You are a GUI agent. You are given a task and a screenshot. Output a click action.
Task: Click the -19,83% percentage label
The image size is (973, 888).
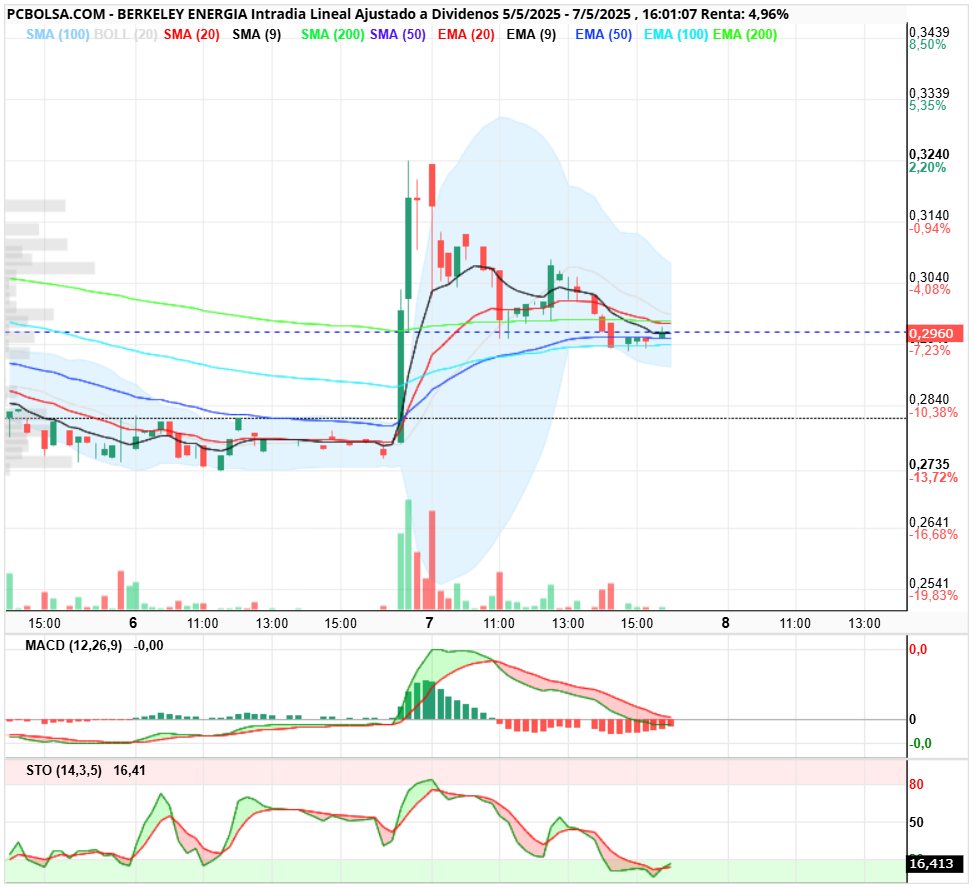tap(933, 595)
